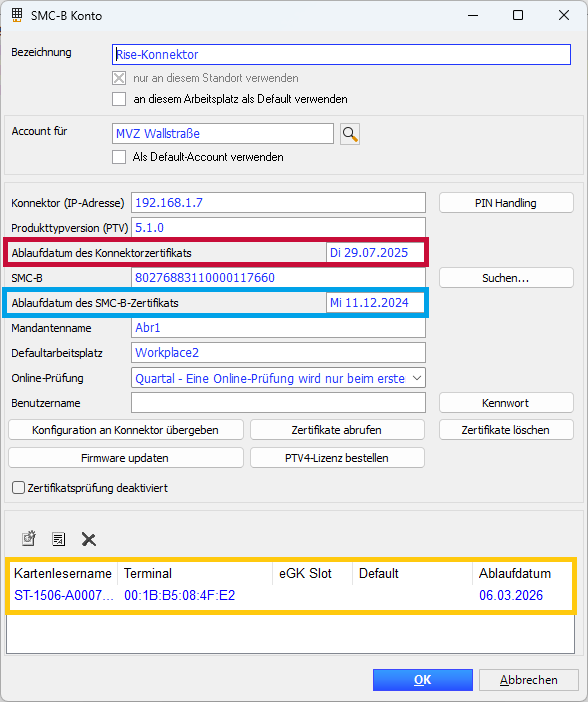
Task: Click the PTV4-Lizenz bestellen button
Action: click(337, 458)
